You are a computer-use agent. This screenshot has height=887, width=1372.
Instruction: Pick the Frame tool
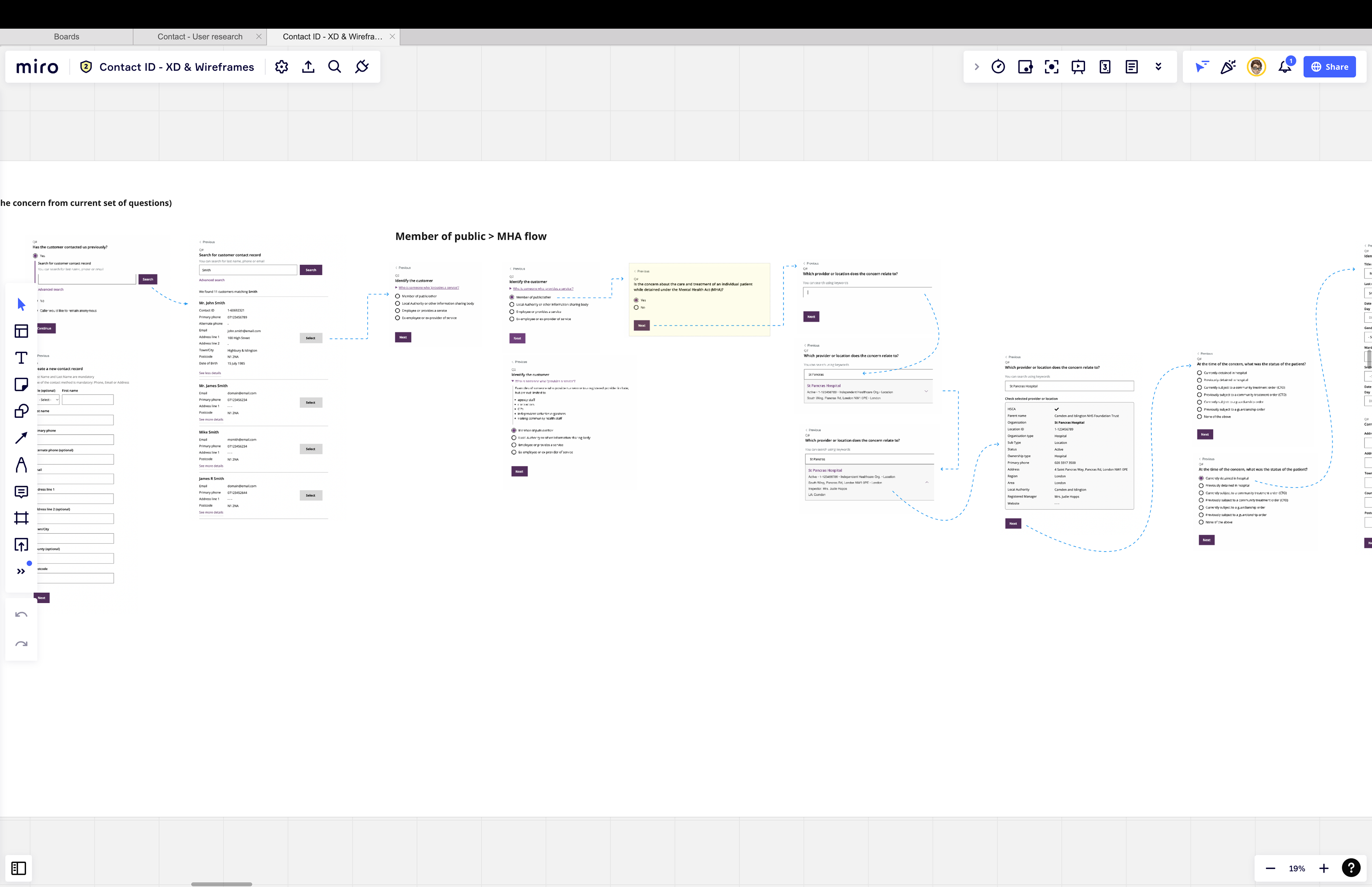point(21,518)
